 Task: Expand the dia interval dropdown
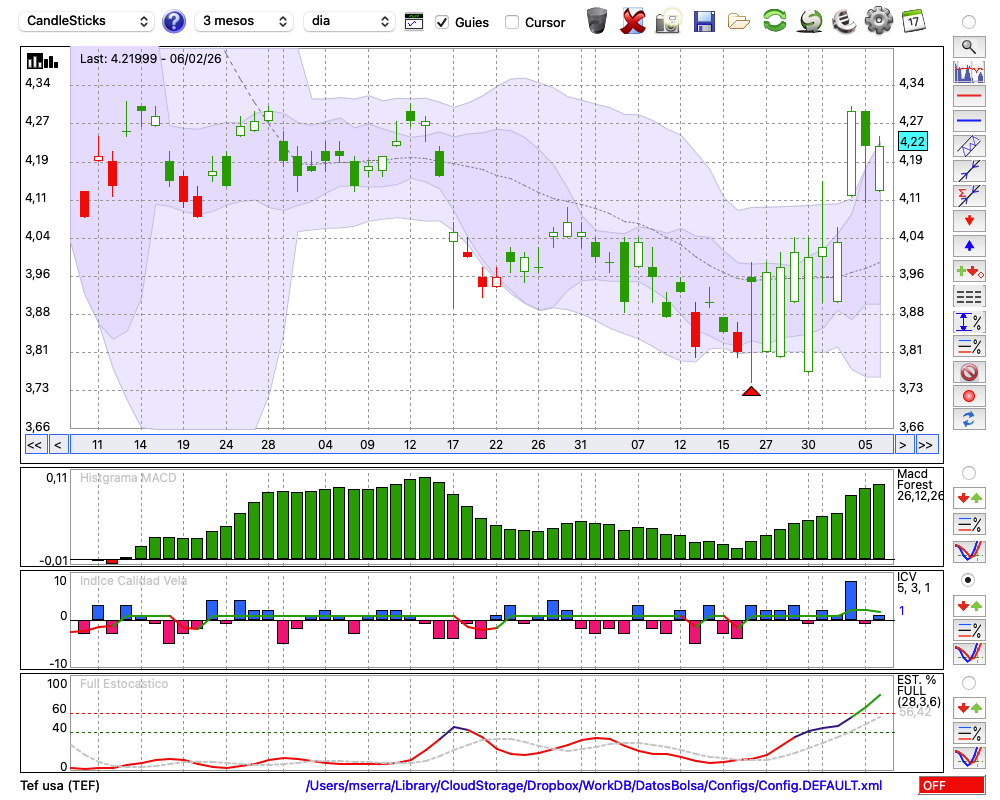tap(349, 21)
